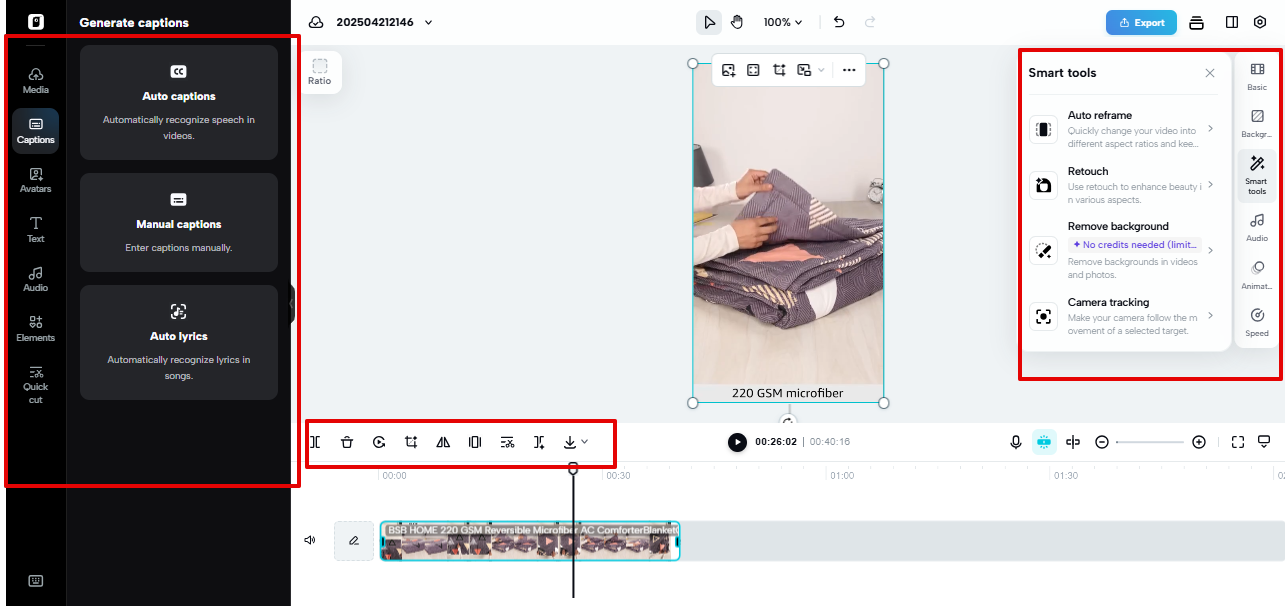This screenshot has width=1288, height=606.
Task: Delete the selected clip with trash icon
Action: 346,442
